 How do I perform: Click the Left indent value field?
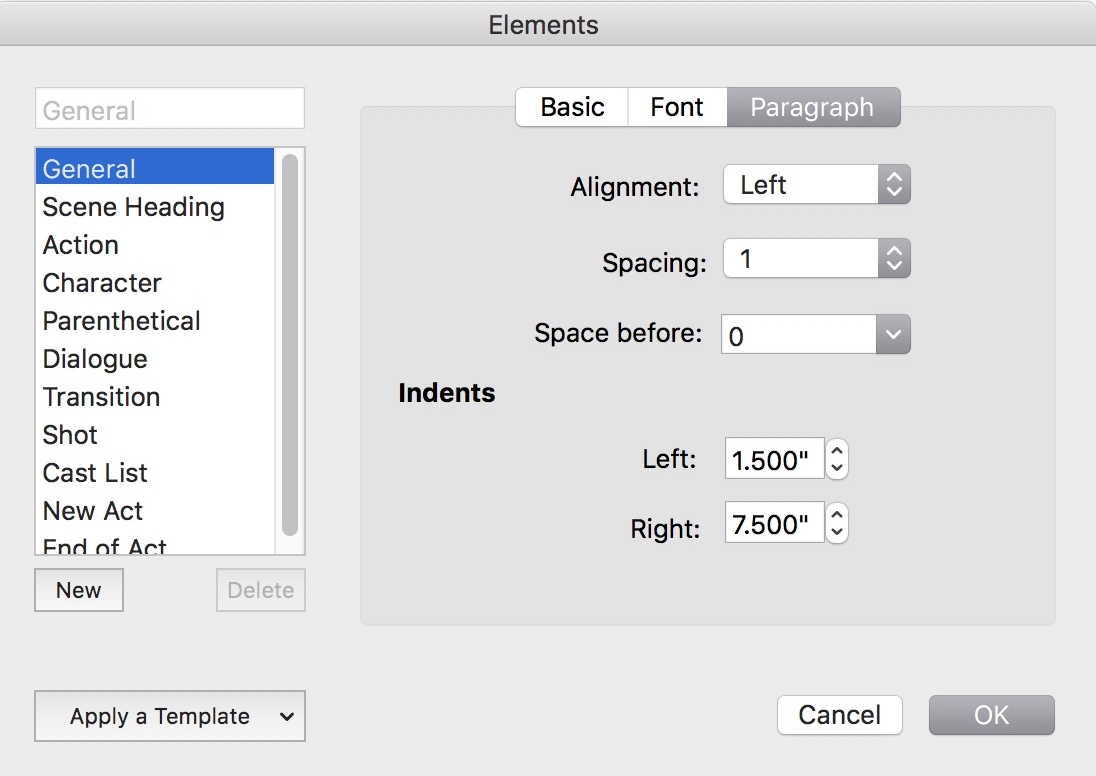coord(774,459)
